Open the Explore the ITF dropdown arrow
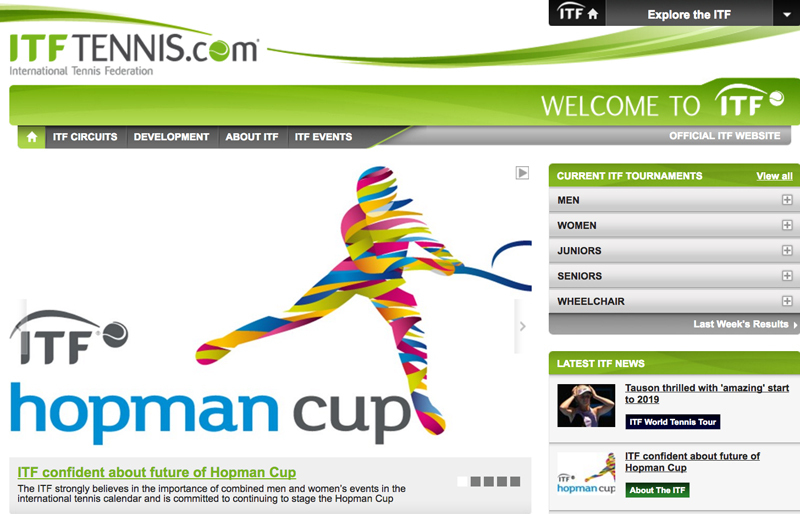The image size is (800, 514). [786, 14]
